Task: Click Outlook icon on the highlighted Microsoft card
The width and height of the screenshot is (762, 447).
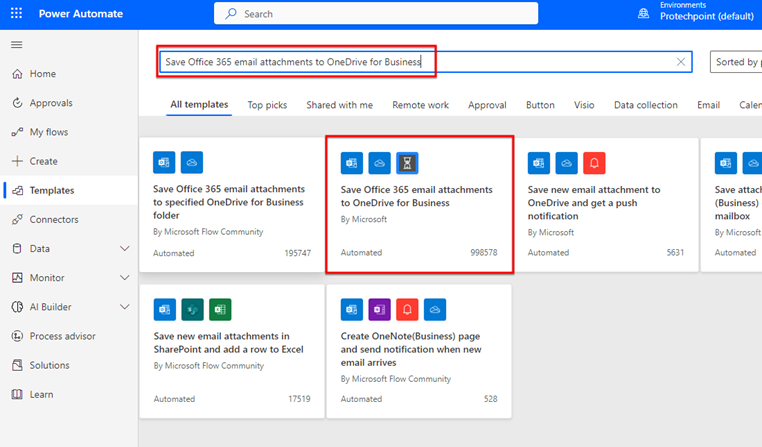Action: click(352, 163)
